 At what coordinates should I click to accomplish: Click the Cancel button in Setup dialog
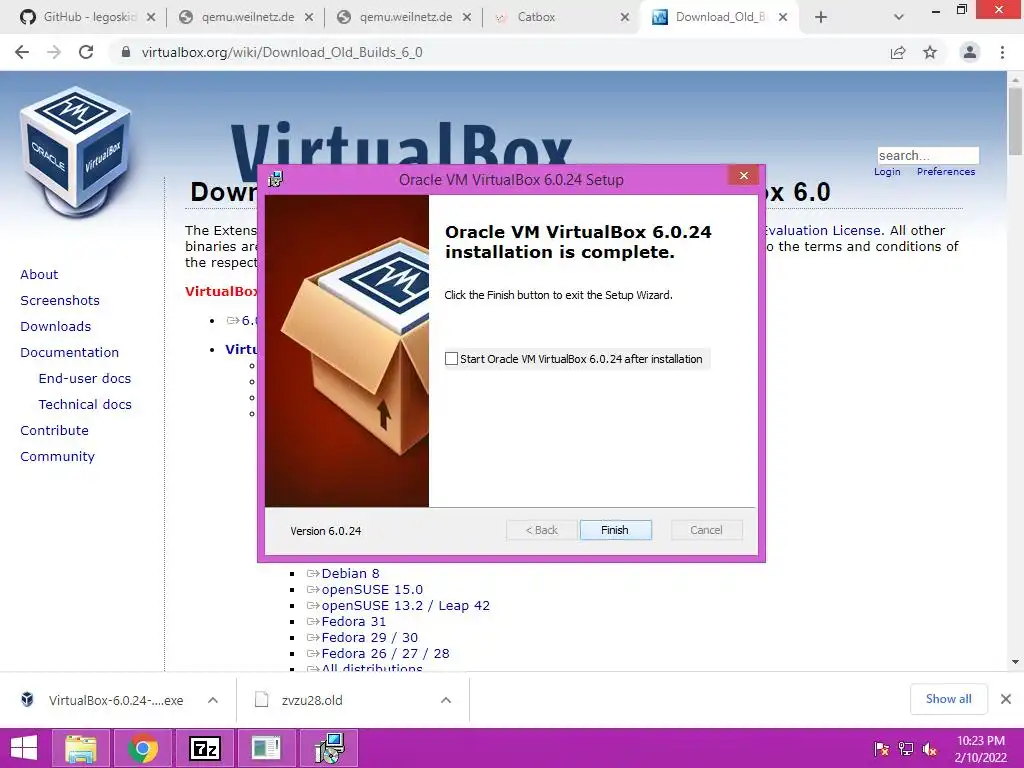coord(706,530)
